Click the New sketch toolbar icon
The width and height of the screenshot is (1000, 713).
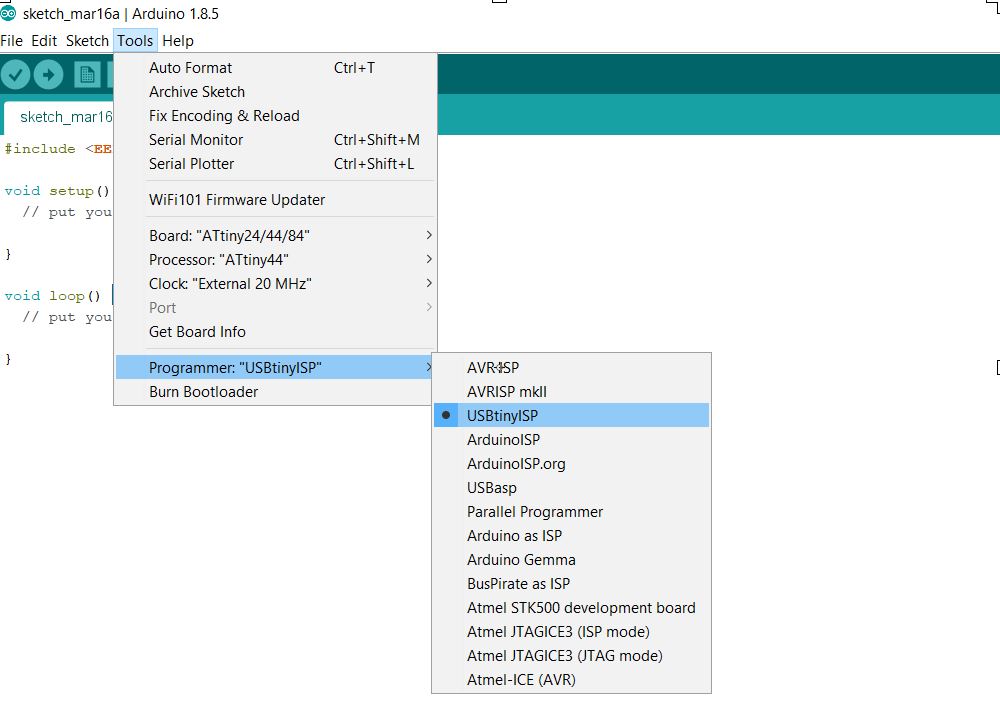point(87,75)
